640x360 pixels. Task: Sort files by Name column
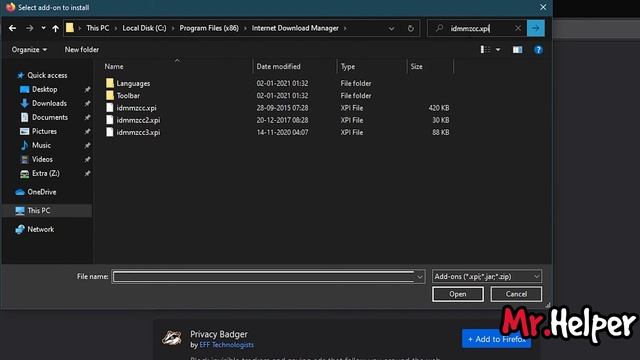(x=114, y=67)
